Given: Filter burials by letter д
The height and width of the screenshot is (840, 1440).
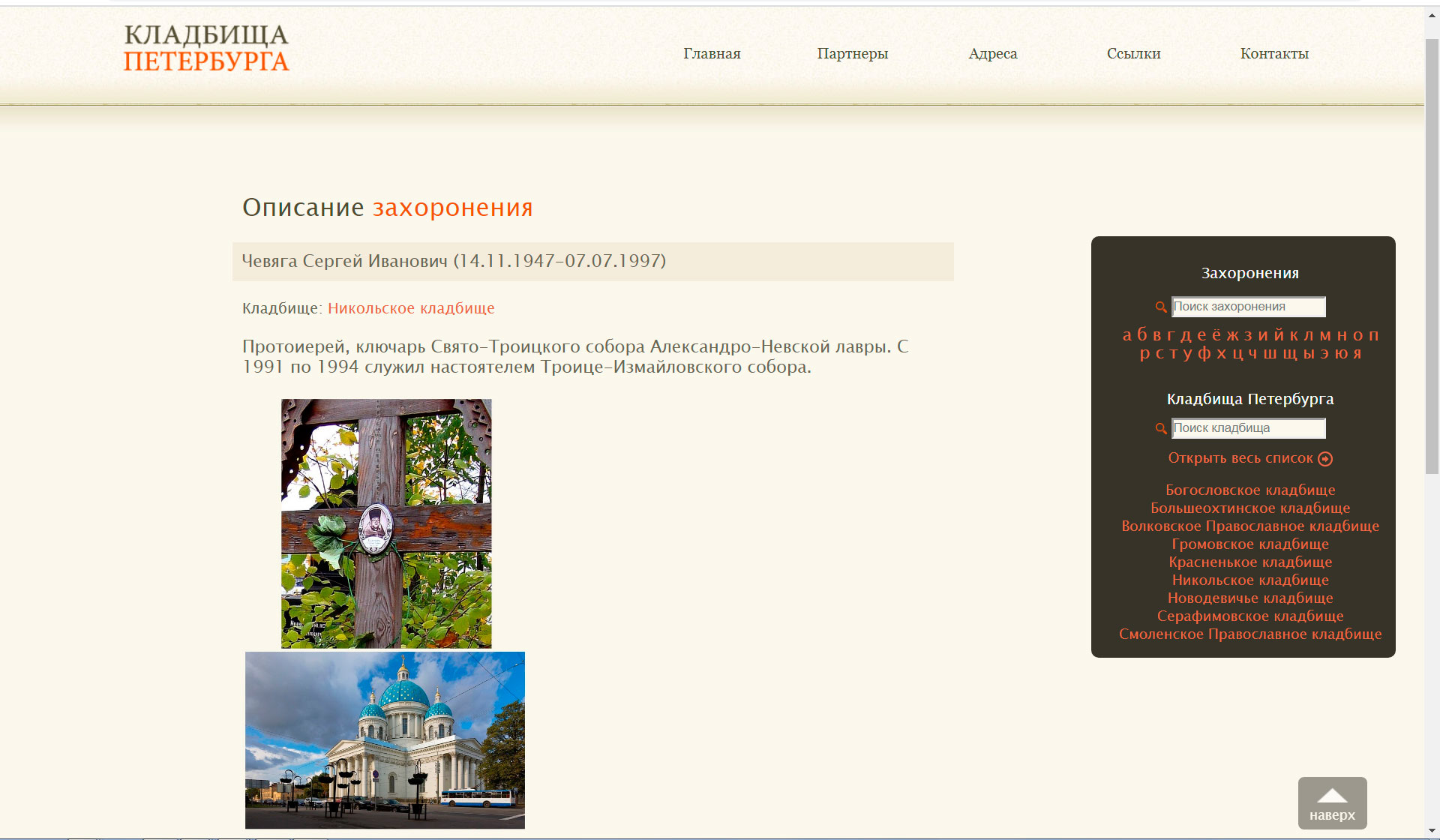Looking at the screenshot, I should coord(1186,337).
